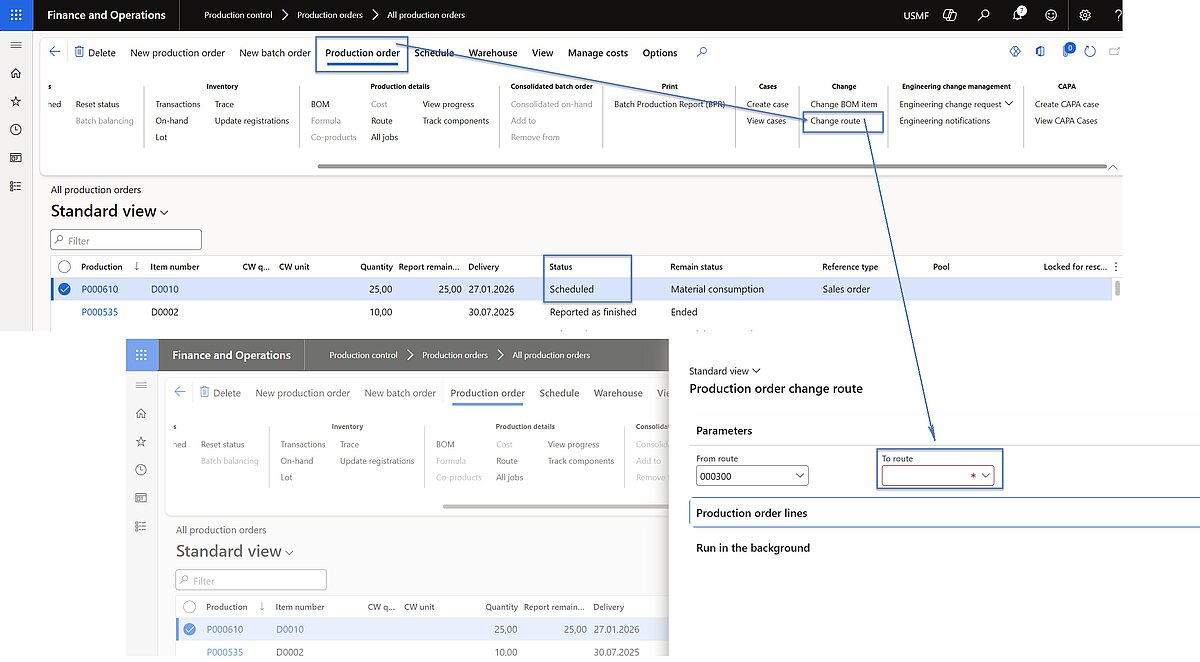Image resolution: width=1200 pixels, height=662 pixels.
Task: Open the Settings gear in the top bar
Action: [x=1087, y=15]
